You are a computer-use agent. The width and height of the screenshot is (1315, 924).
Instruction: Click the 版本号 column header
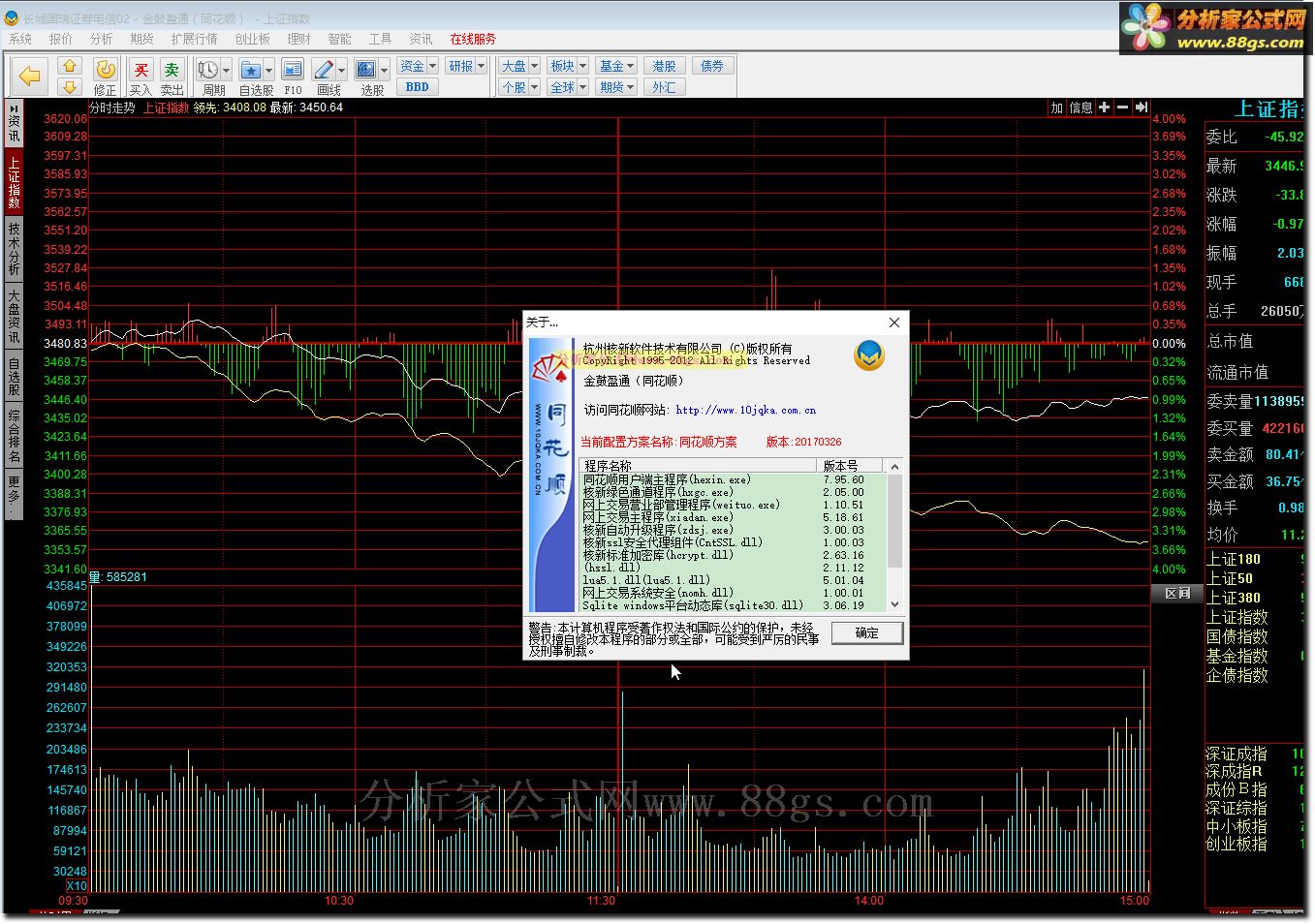[x=852, y=466]
